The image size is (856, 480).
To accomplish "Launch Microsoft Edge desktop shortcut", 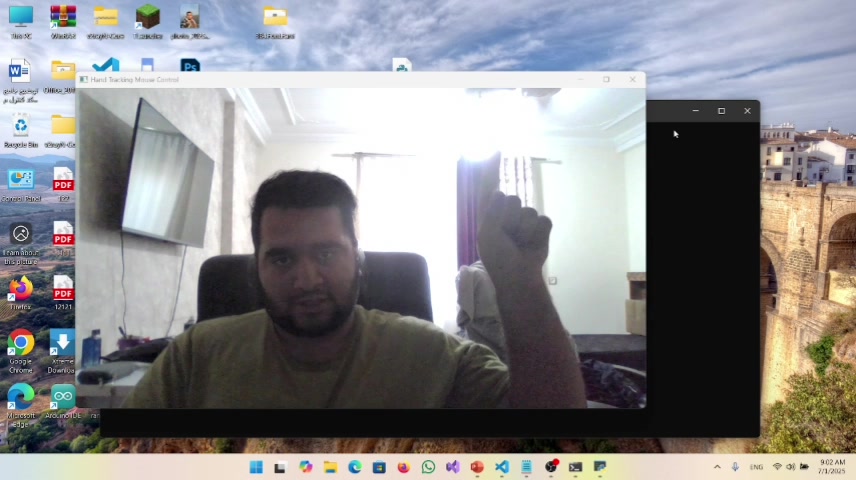I will pos(21,405).
